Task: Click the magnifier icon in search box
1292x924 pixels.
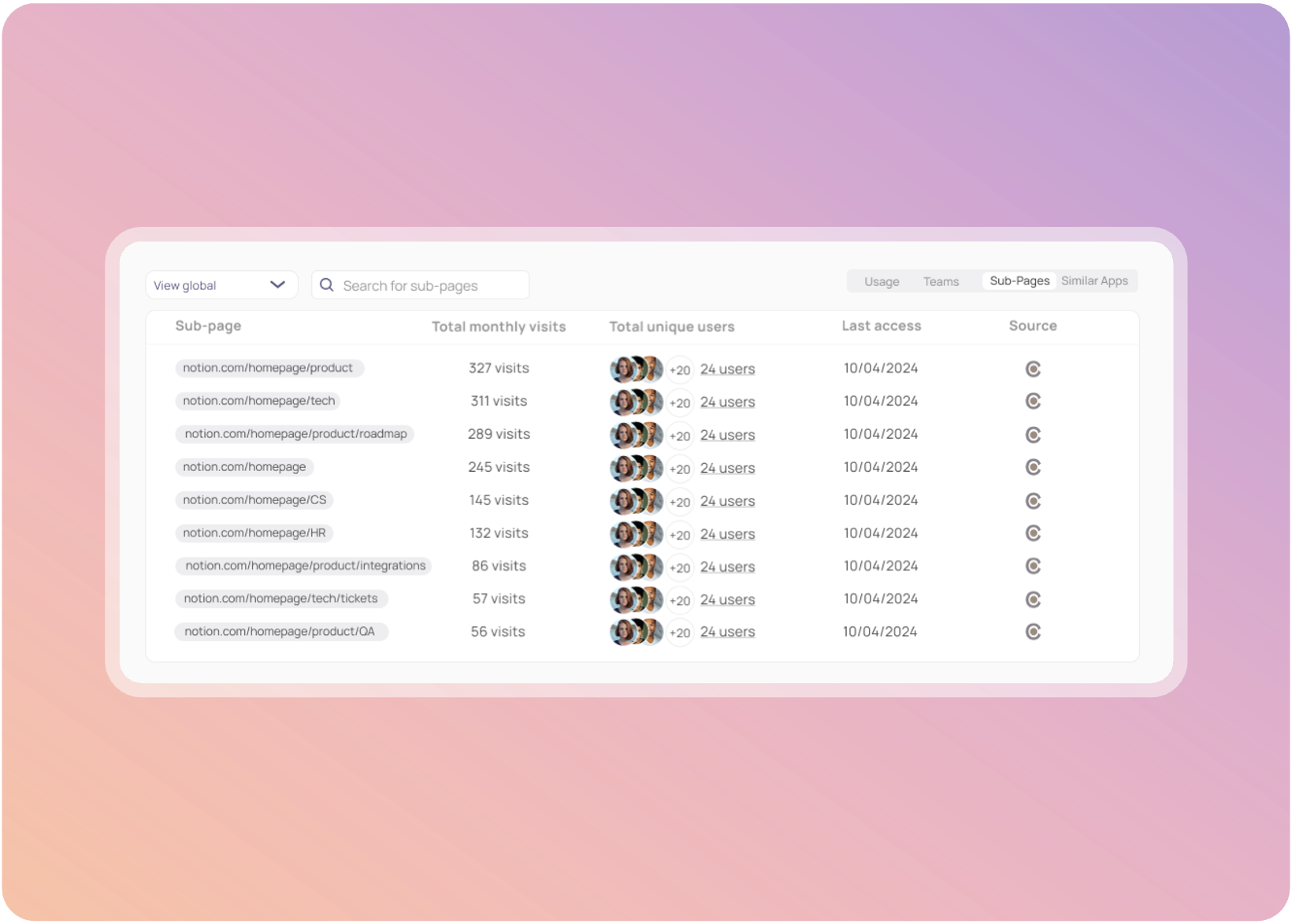Action: pos(326,285)
